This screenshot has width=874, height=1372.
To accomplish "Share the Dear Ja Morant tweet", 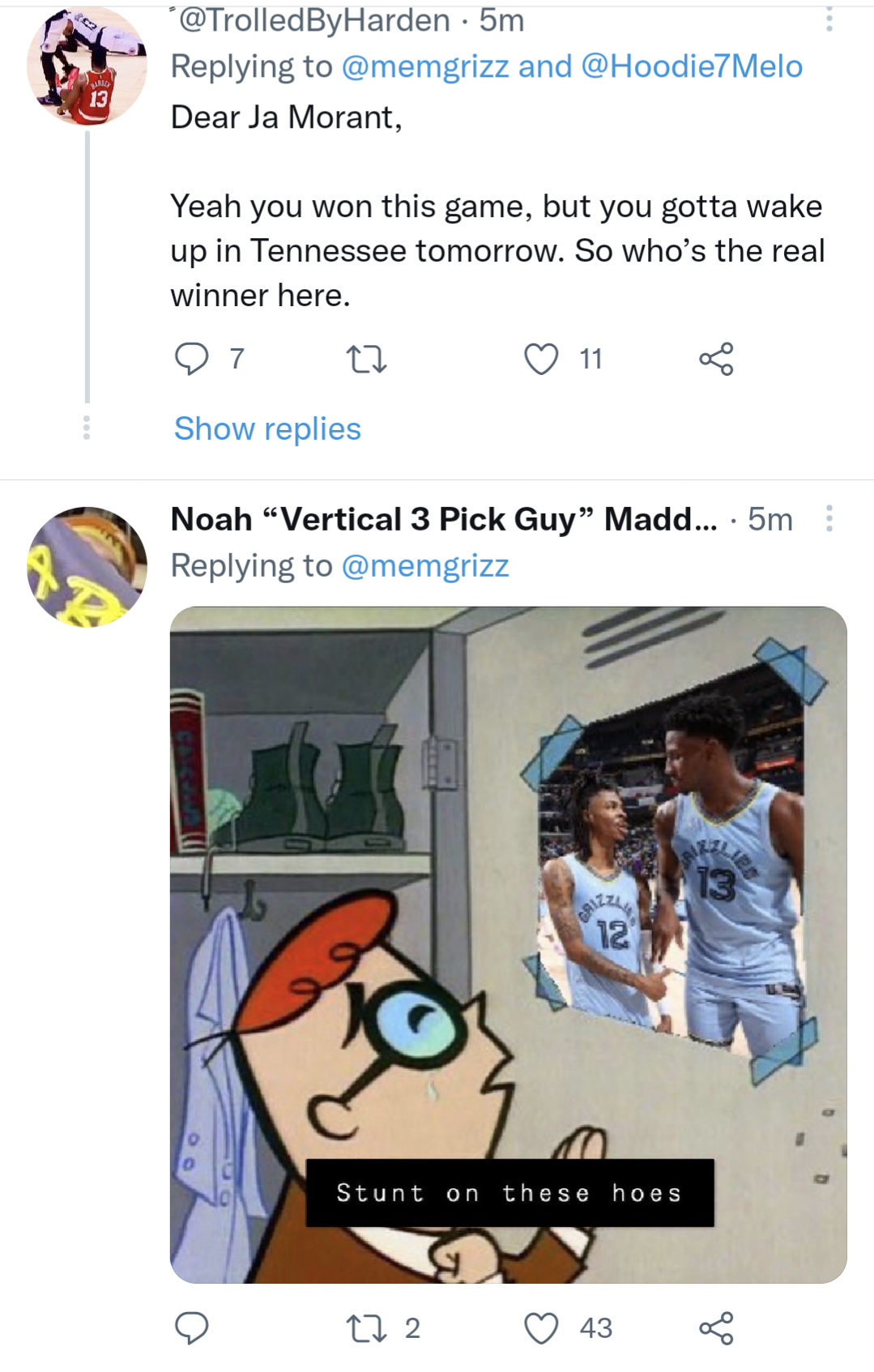I will 716,359.
